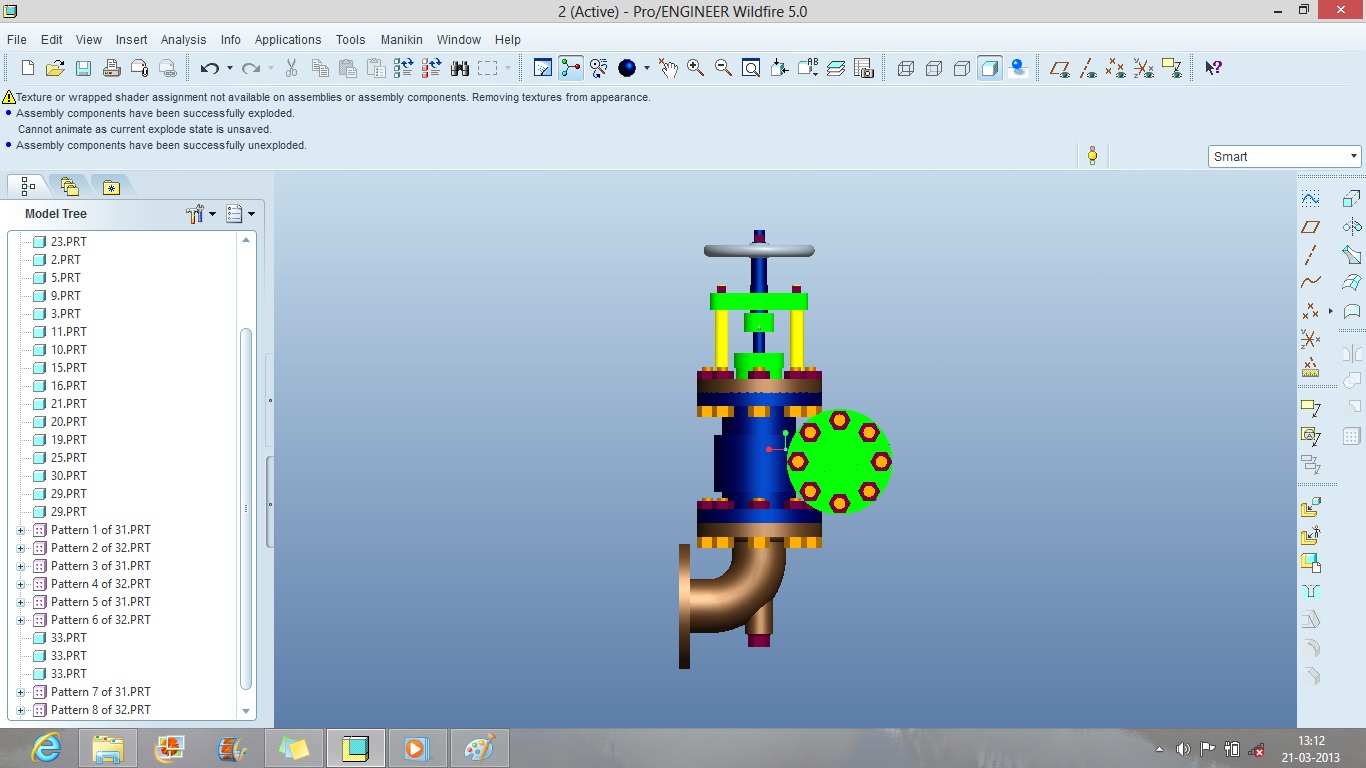Click the Pan hand icon

click(x=667, y=68)
